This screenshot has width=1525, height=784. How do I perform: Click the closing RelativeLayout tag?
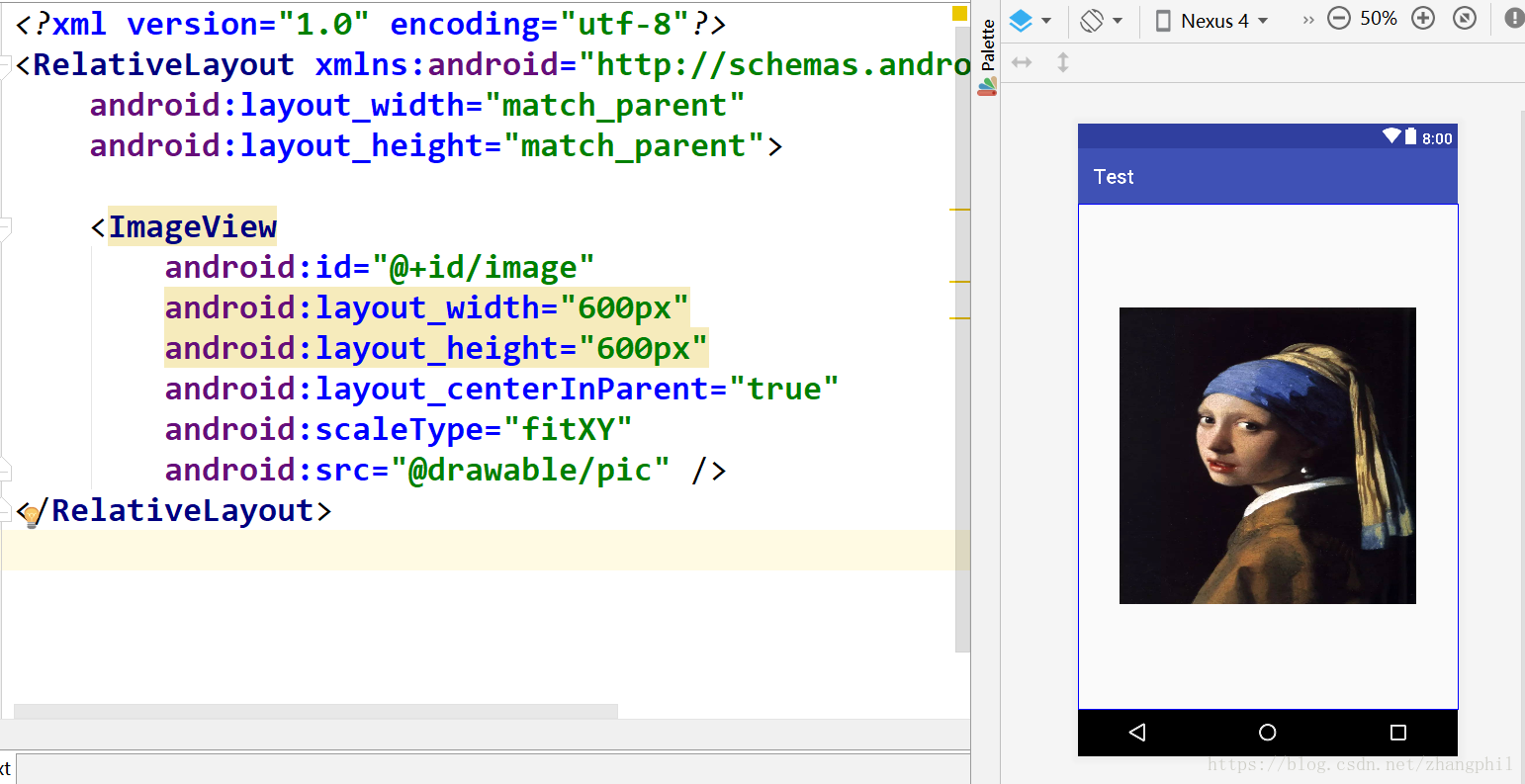175,510
